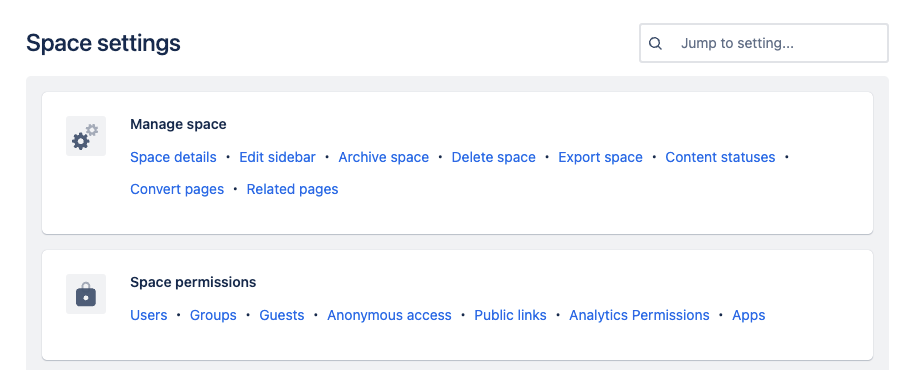Open Edit sidebar setting
The image size is (904, 370).
pos(277,157)
